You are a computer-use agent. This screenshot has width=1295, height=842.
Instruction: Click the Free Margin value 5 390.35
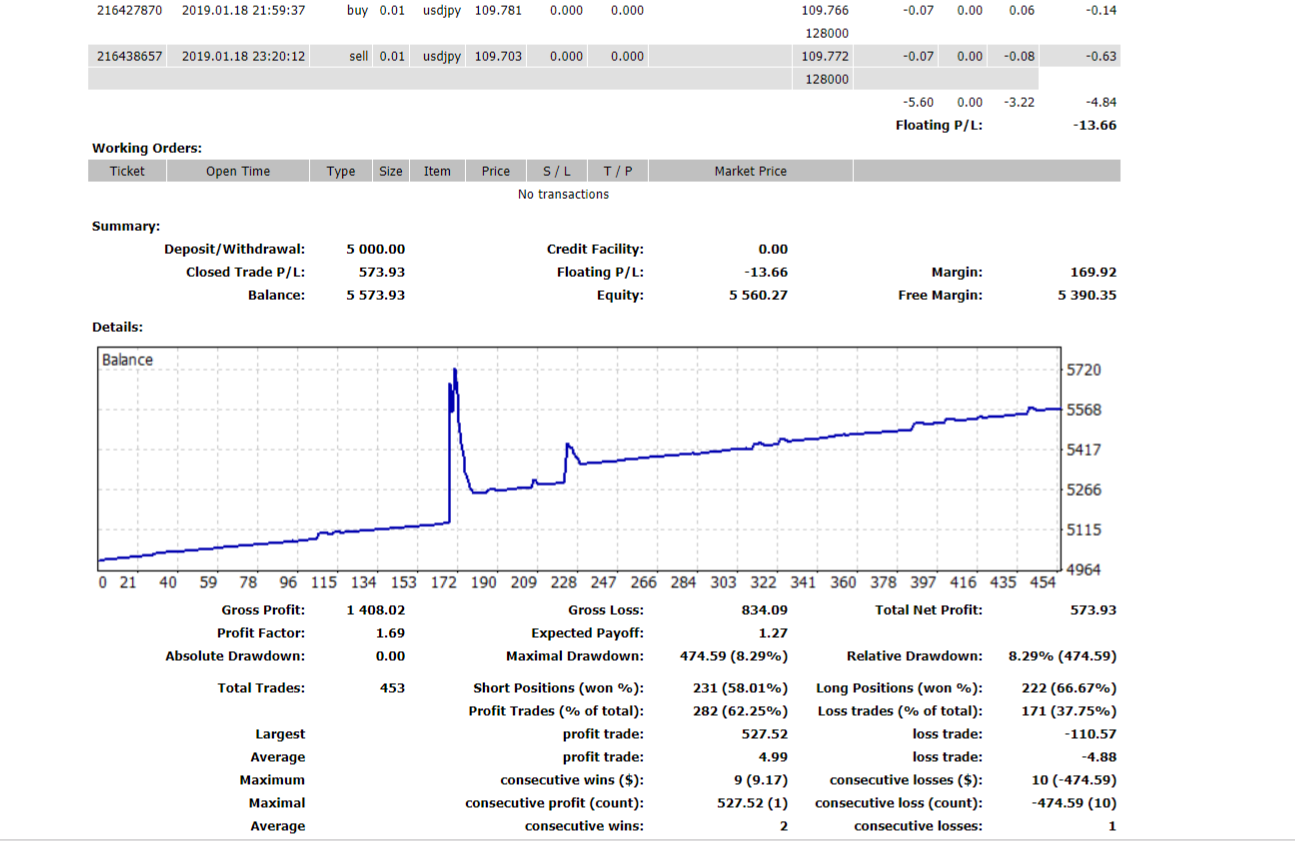pos(1088,295)
